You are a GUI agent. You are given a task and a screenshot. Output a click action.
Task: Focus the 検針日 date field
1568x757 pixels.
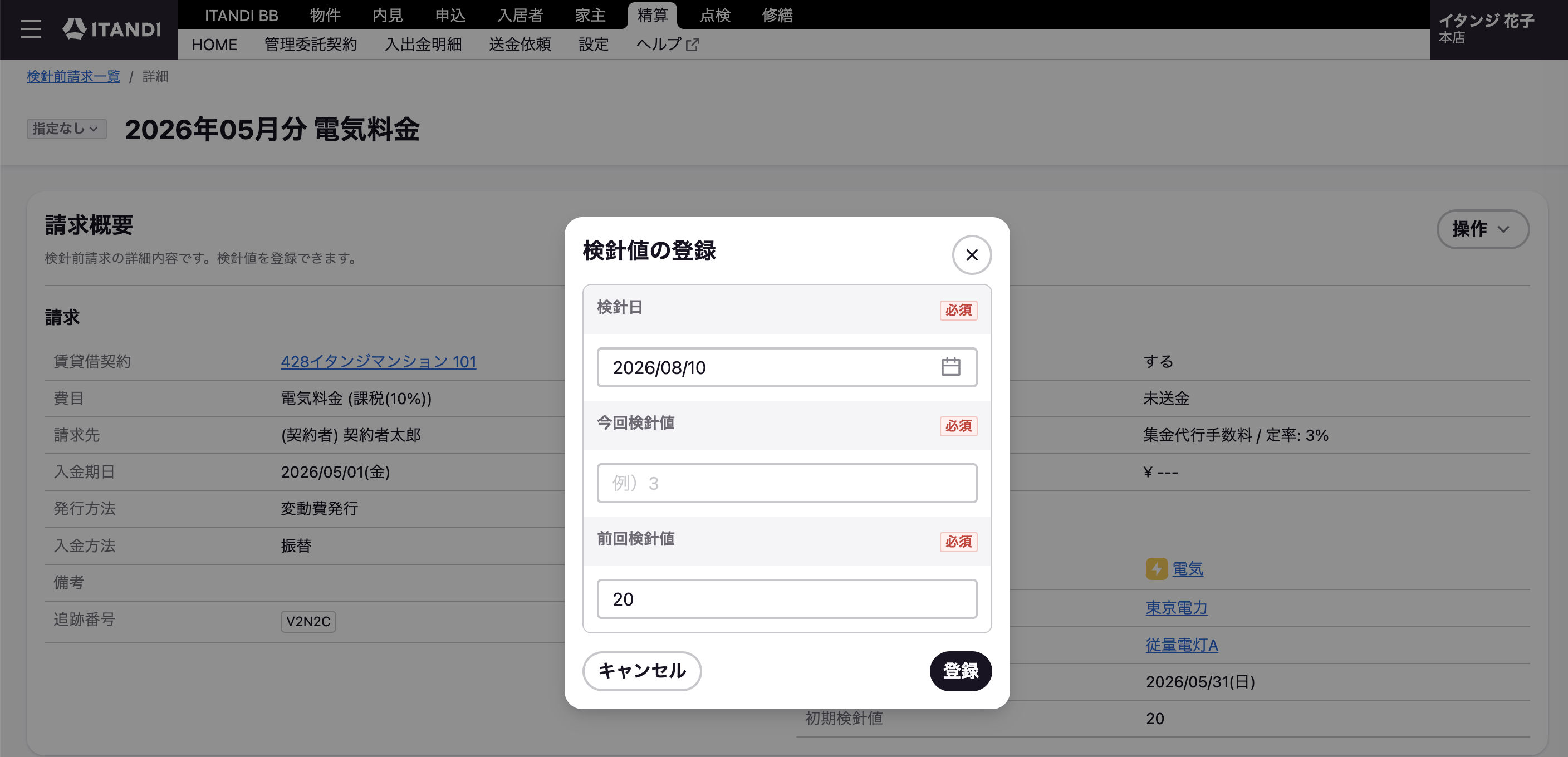[787, 367]
